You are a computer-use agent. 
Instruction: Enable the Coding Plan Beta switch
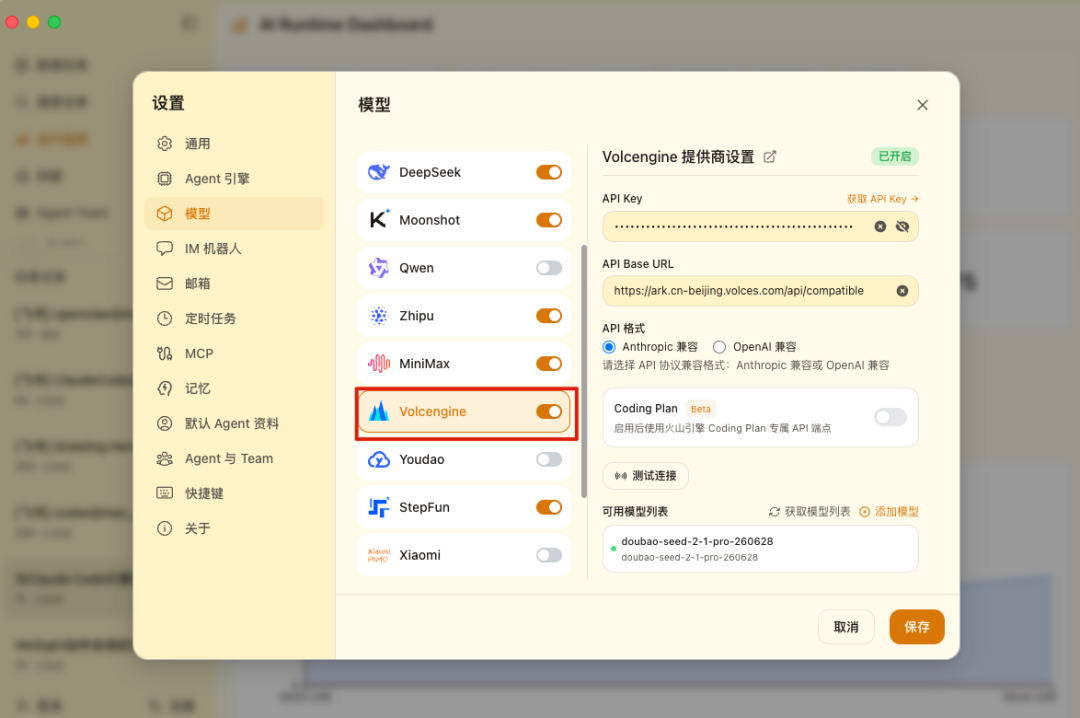(890, 417)
